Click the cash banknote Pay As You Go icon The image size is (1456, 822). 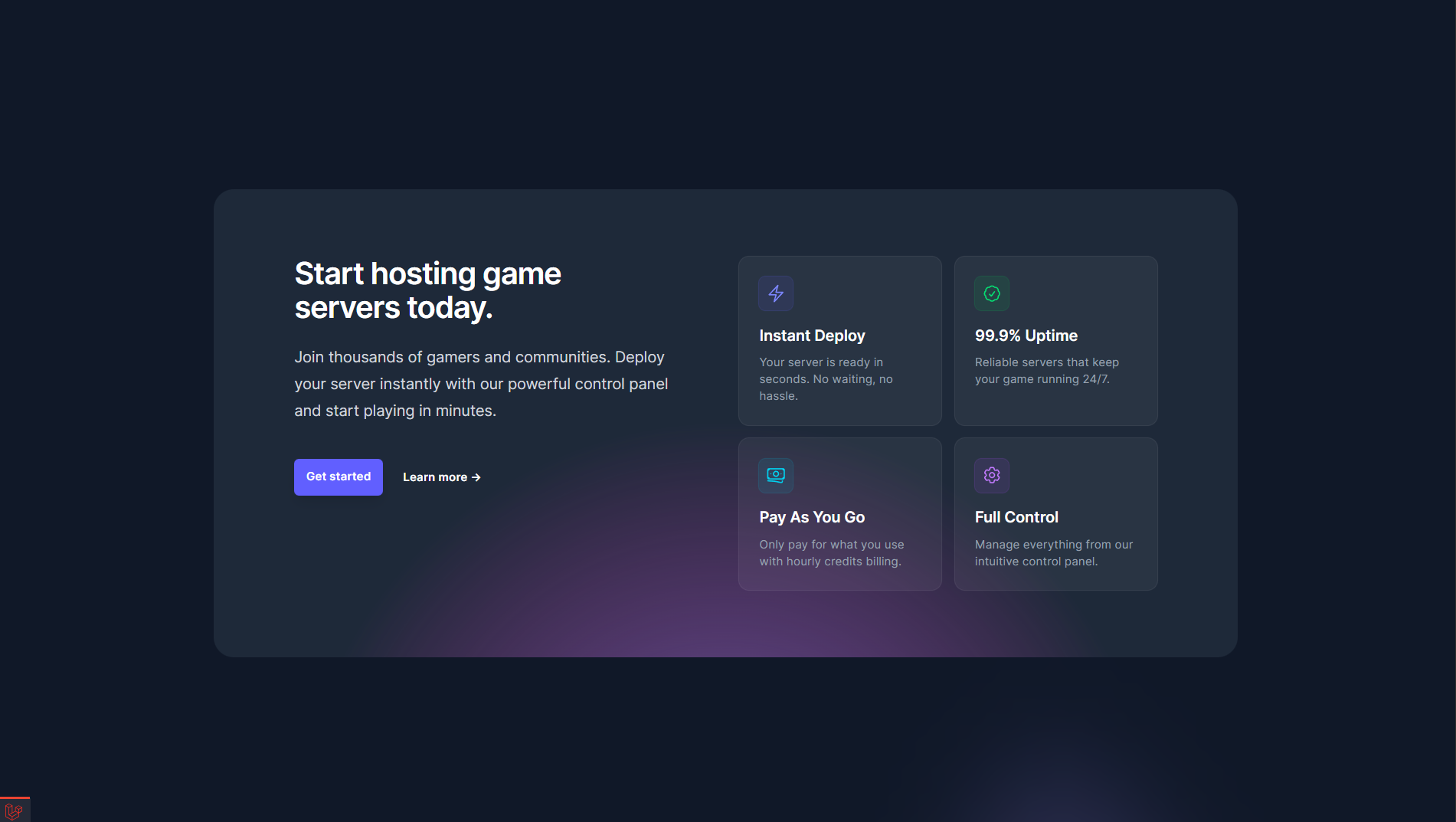[776, 475]
